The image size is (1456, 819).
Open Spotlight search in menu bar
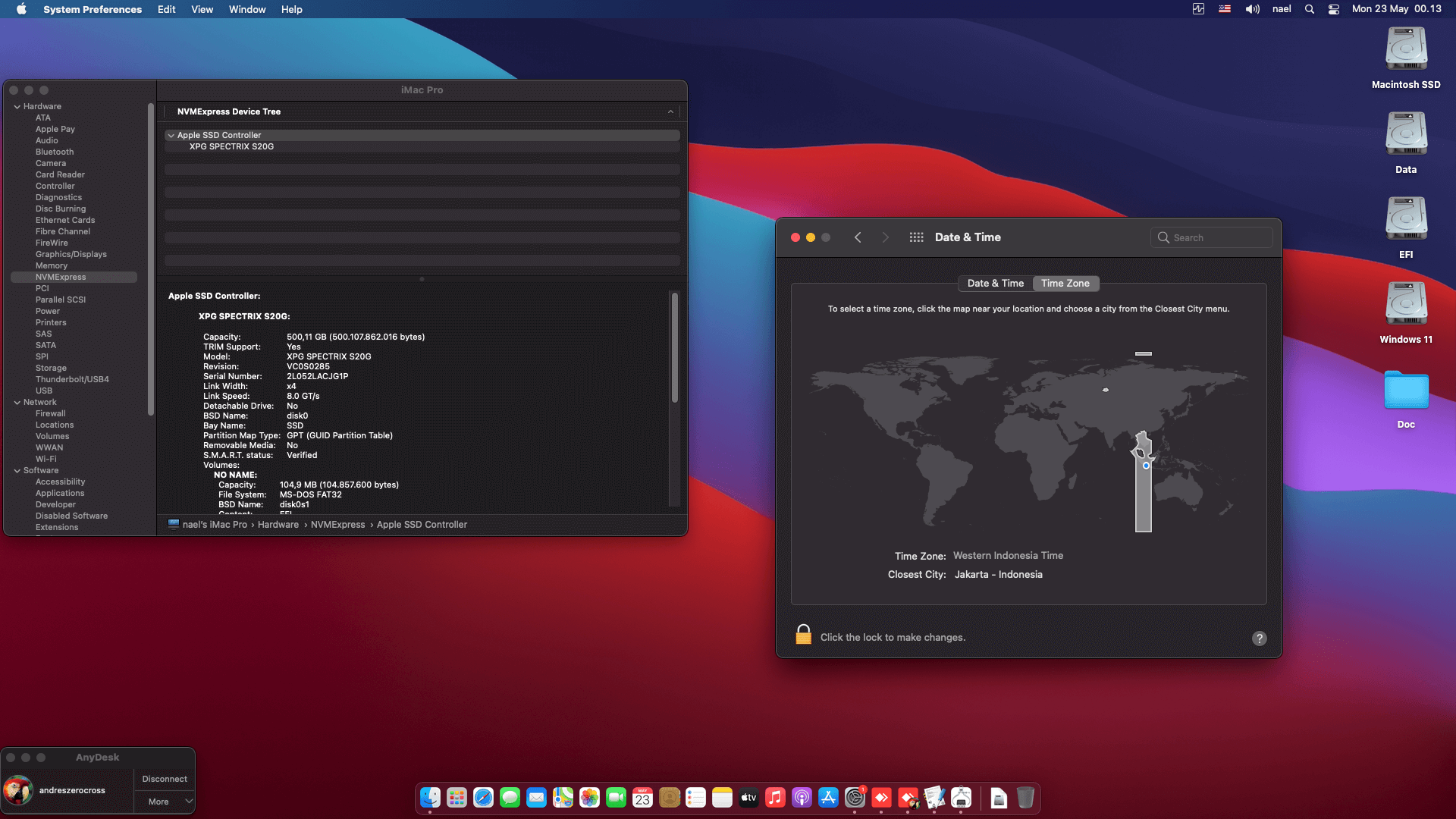point(1309,9)
